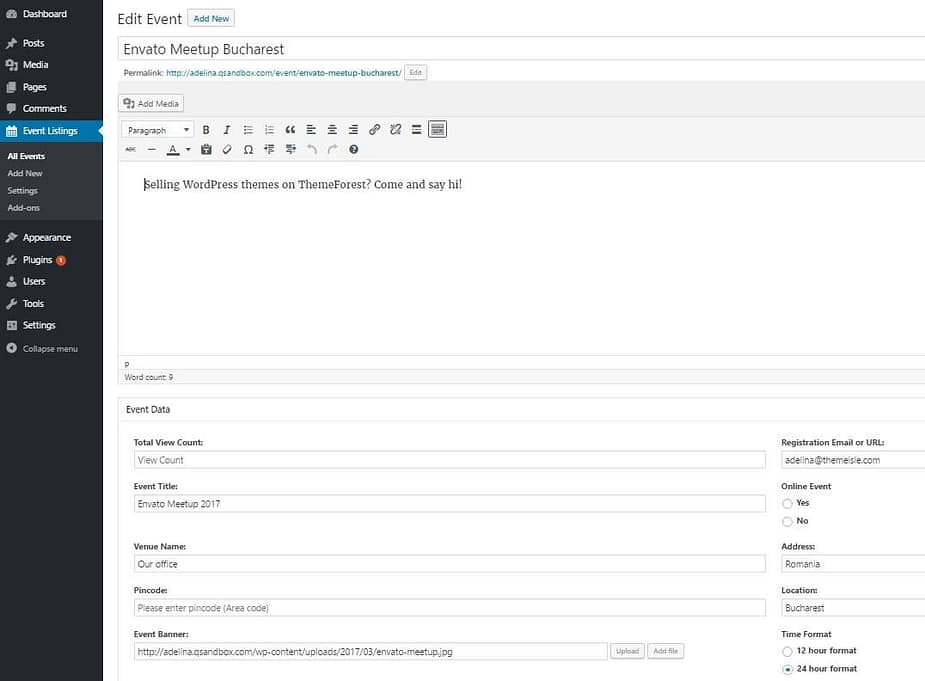This screenshot has width=925, height=681.
Task: Open Users menu
Action: coord(51,281)
